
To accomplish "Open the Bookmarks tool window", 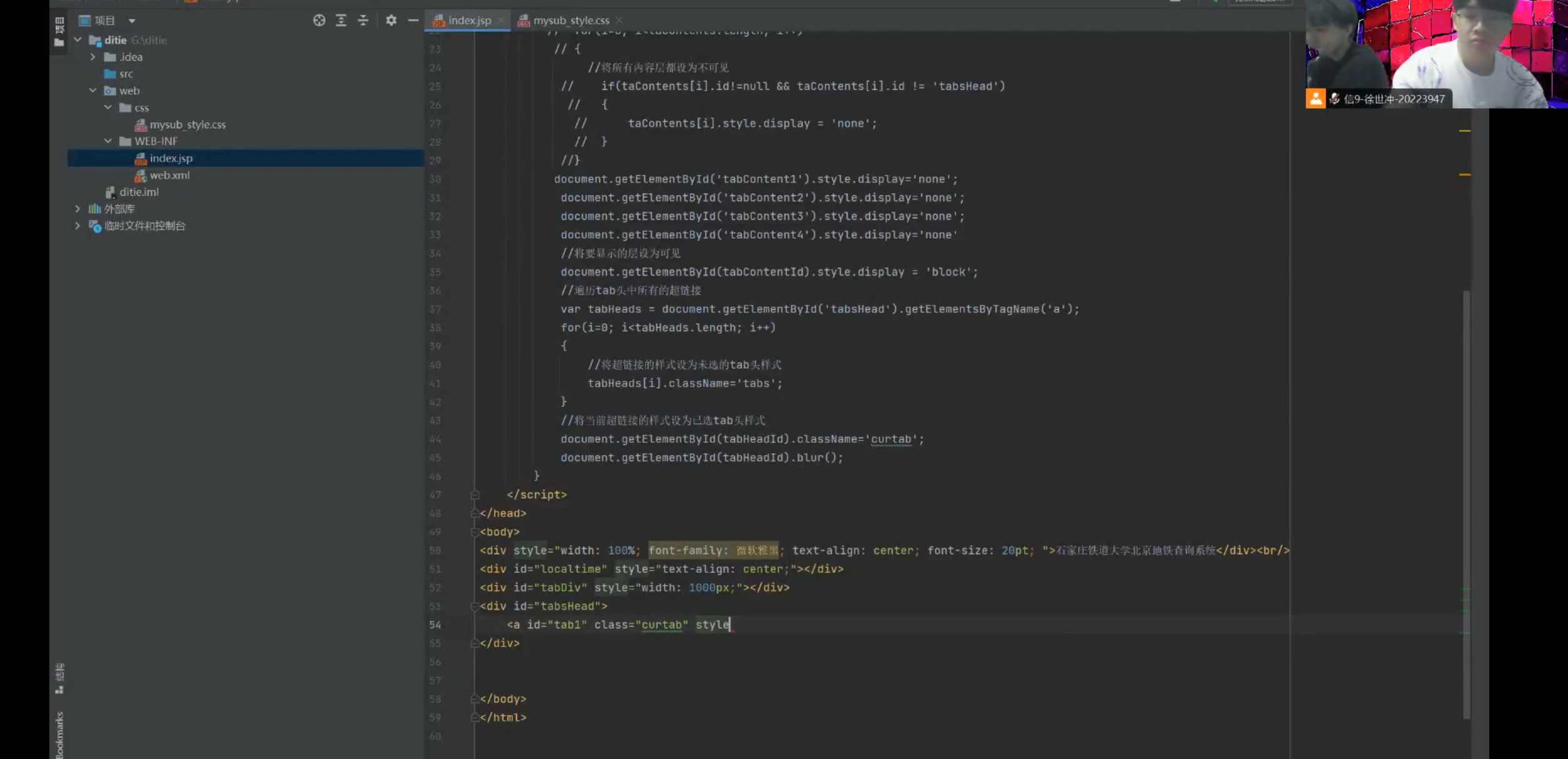I will [x=59, y=735].
